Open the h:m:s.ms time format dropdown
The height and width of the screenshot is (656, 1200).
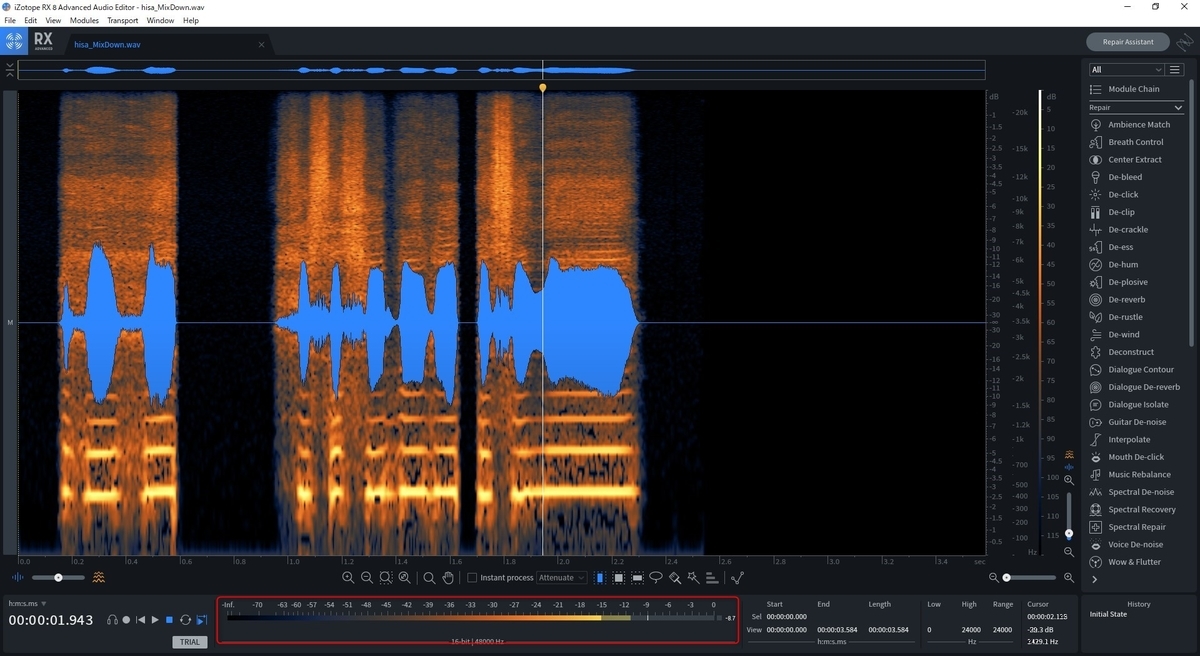click(28, 603)
